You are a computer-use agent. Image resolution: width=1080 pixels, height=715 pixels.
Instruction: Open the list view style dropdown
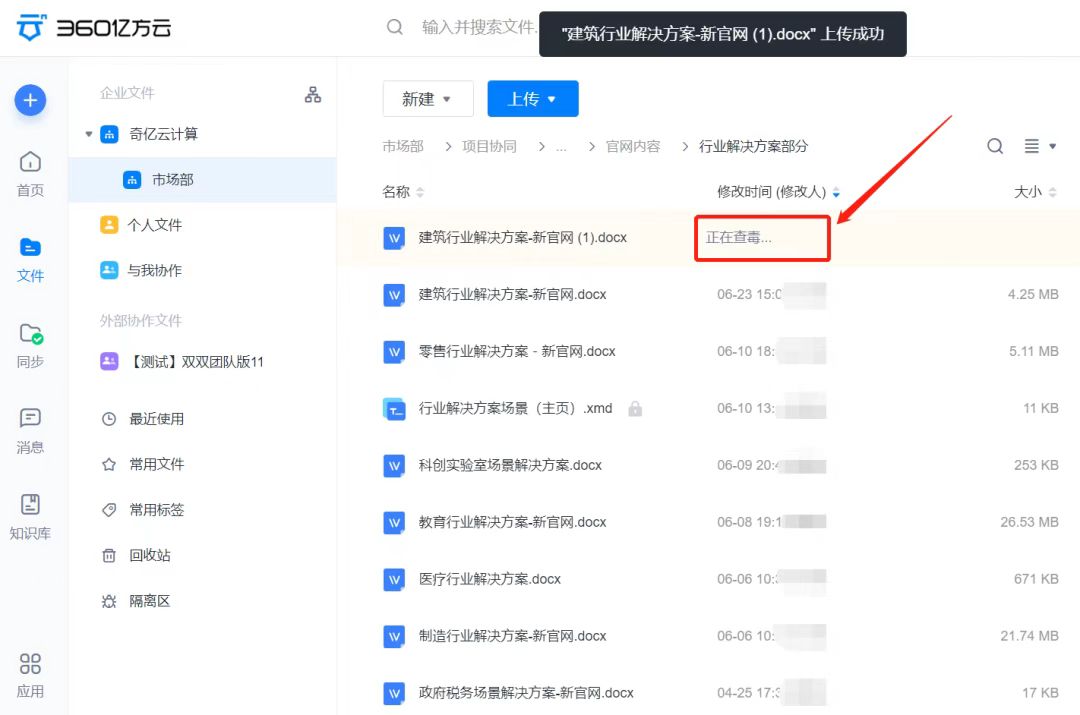1040,146
